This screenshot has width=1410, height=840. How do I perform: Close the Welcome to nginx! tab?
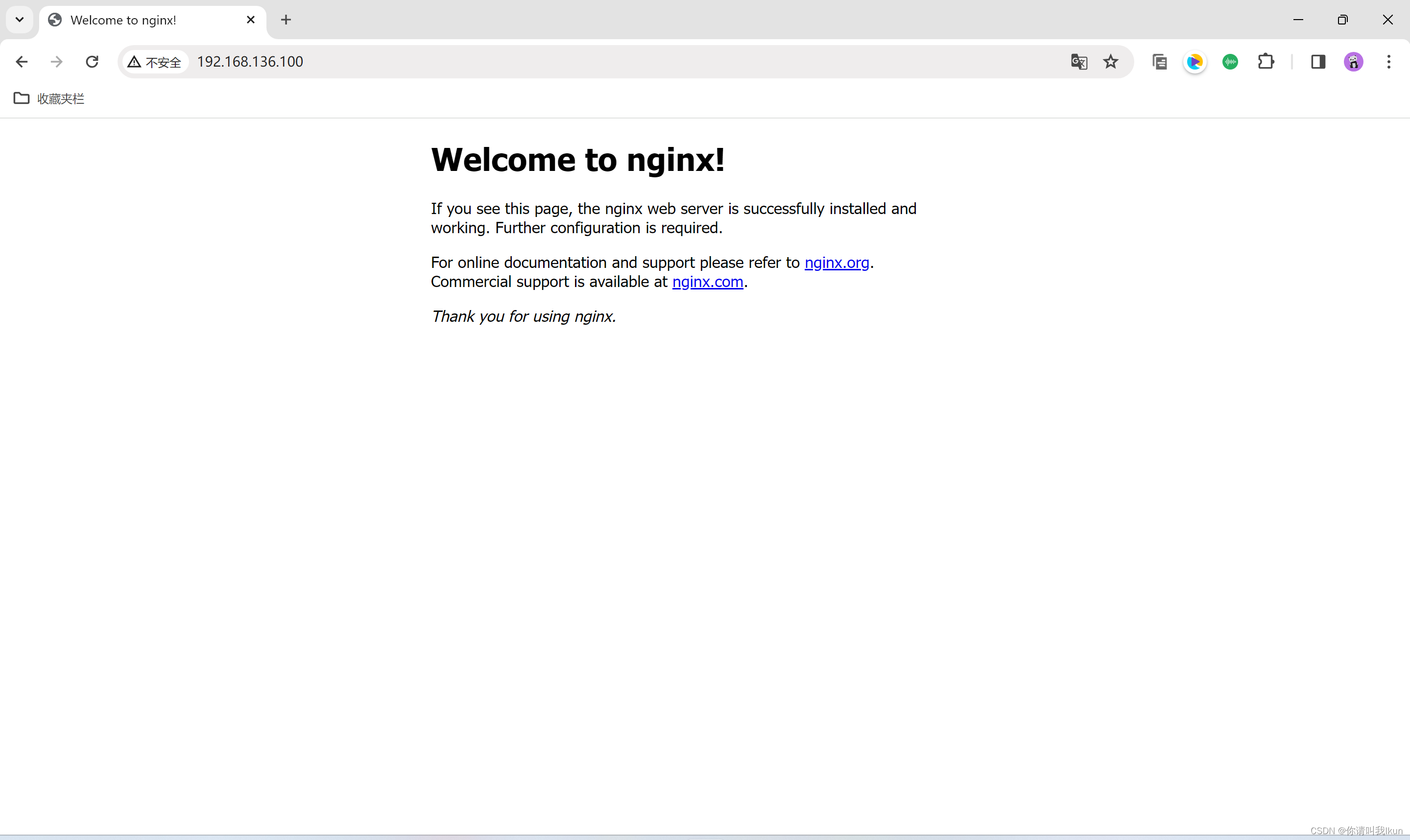(251, 20)
